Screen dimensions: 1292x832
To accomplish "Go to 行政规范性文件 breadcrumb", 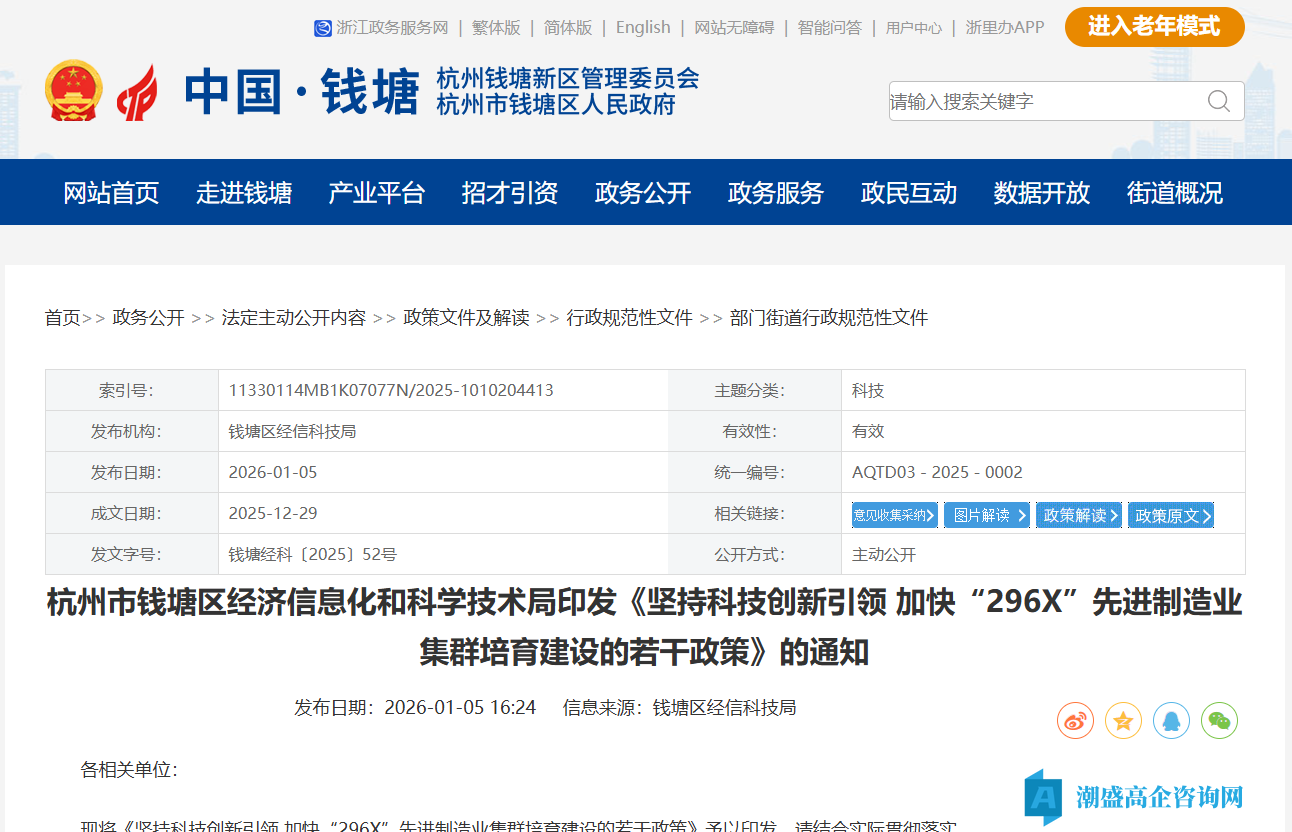I will (x=630, y=318).
